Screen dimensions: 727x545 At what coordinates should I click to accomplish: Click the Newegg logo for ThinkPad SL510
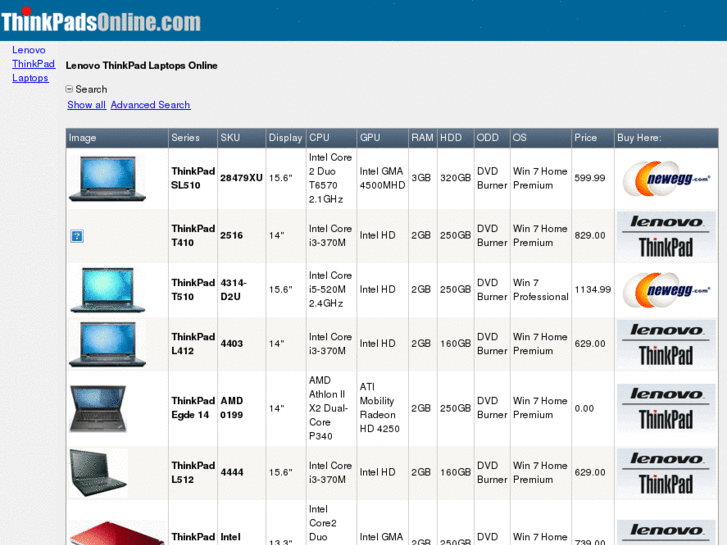pos(666,179)
